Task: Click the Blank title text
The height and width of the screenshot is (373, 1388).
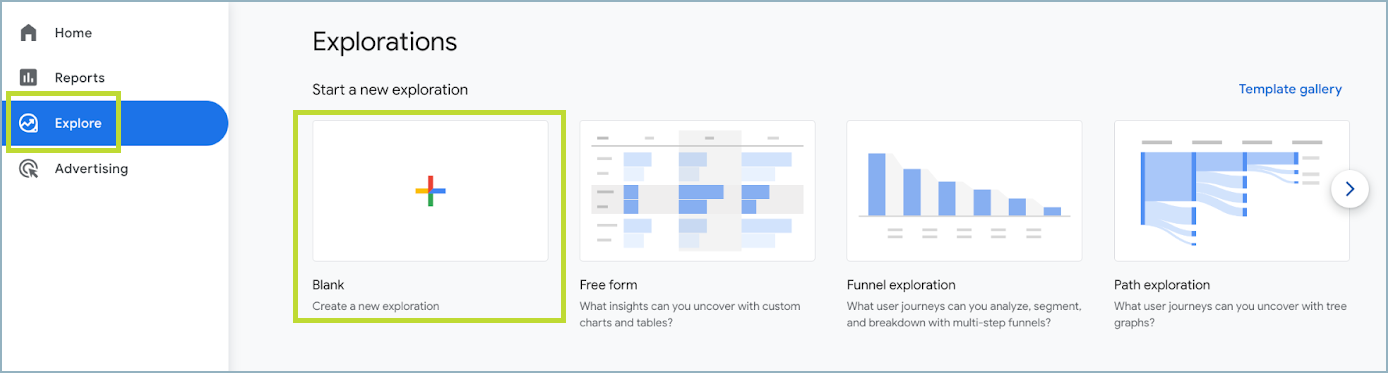Action: (x=328, y=285)
